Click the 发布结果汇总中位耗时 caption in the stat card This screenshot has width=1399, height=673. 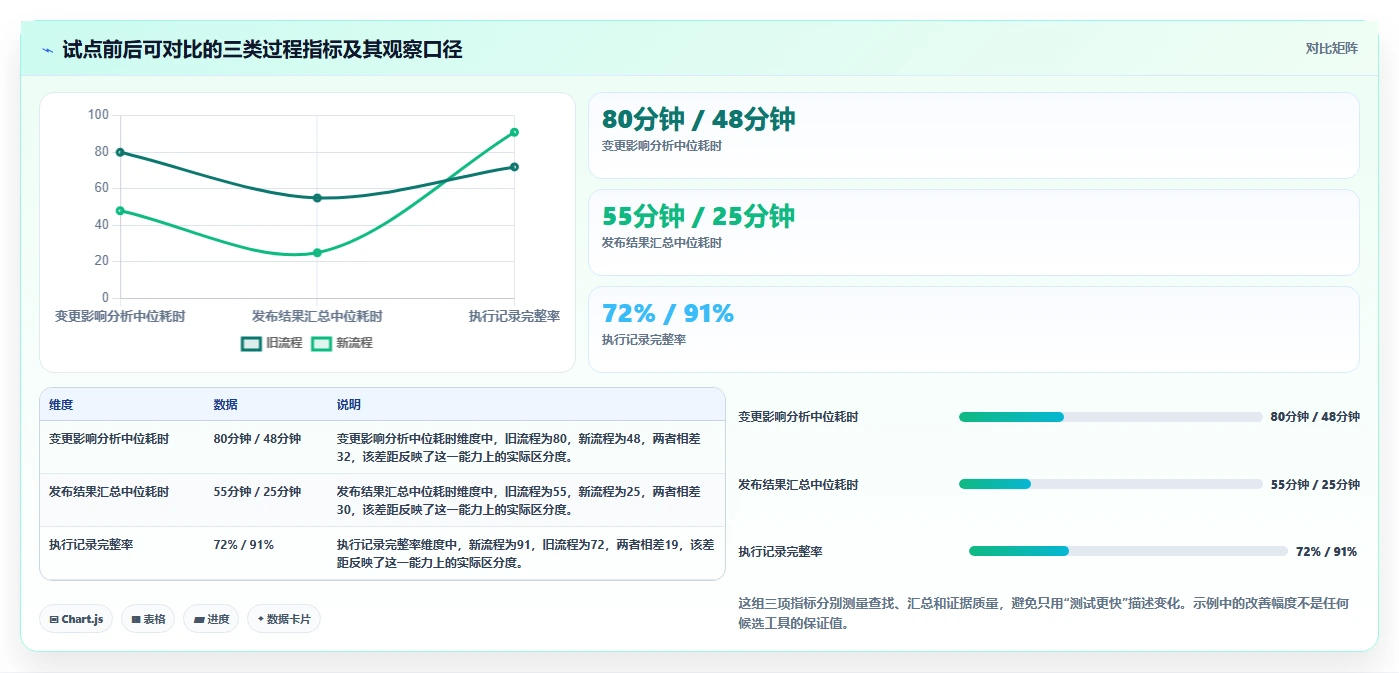pyautogui.click(x=662, y=243)
